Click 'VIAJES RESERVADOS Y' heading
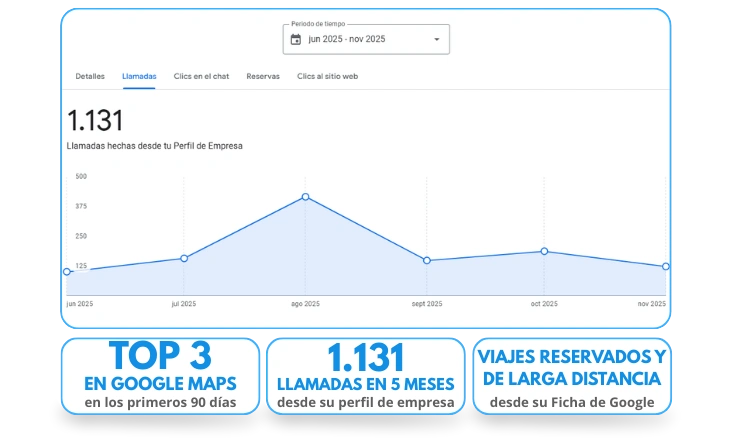Screen dimensions: 732x443 click(x=572, y=357)
